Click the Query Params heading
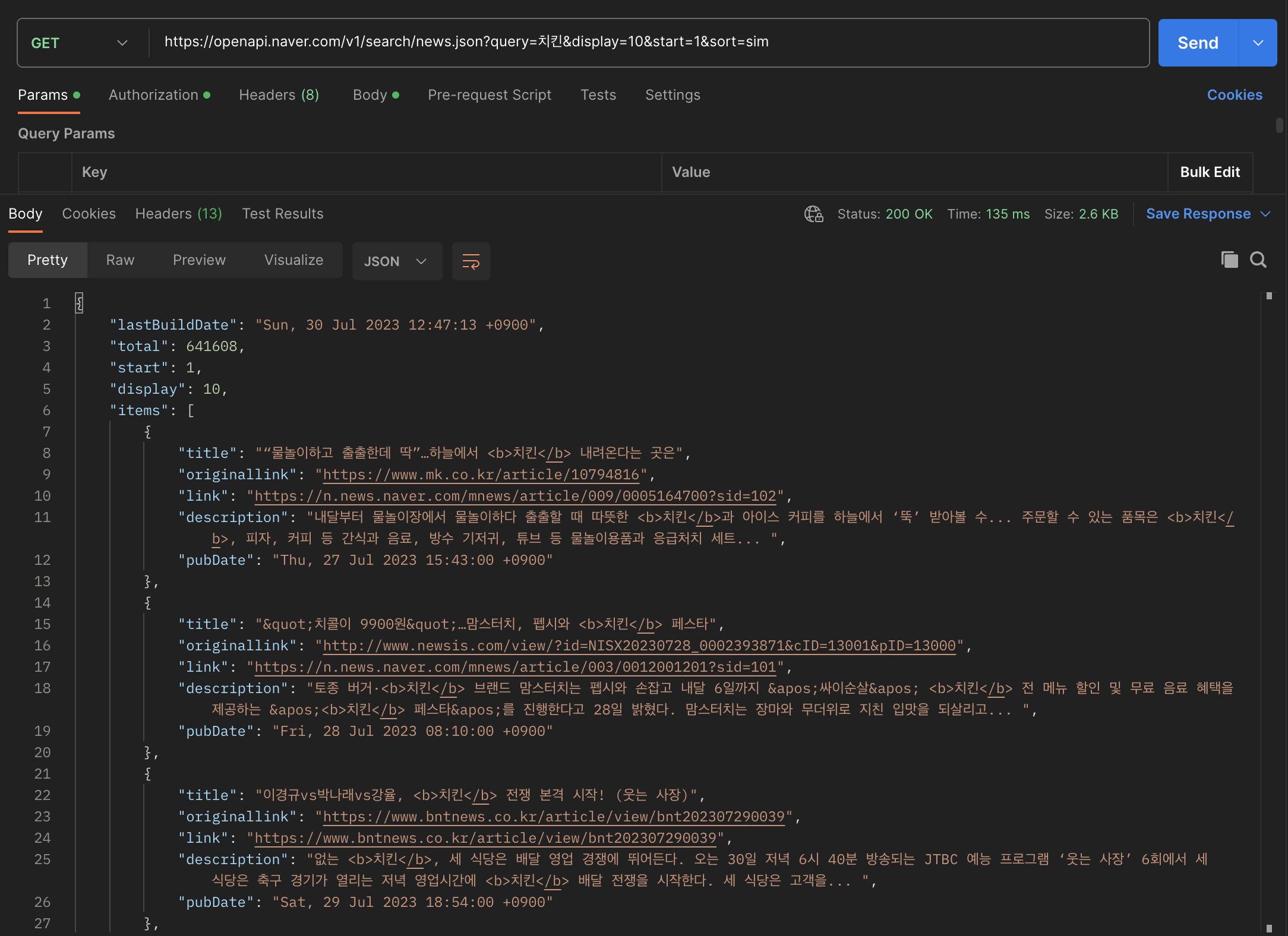 [x=67, y=134]
